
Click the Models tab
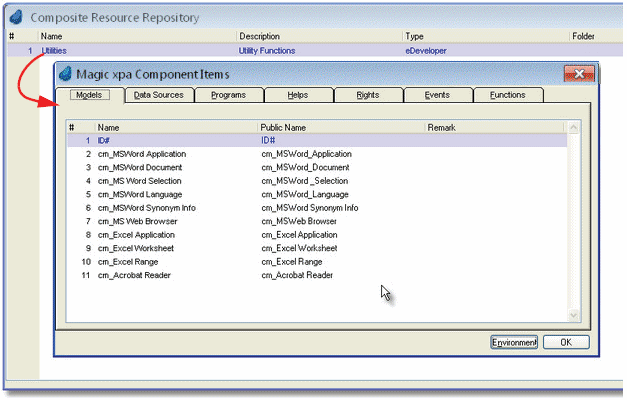tap(88, 95)
